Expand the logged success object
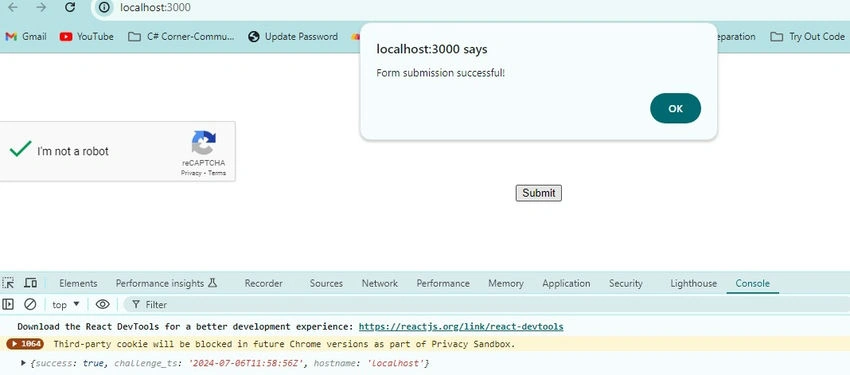The height and width of the screenshot is (375, 850). tap(23, 363)
